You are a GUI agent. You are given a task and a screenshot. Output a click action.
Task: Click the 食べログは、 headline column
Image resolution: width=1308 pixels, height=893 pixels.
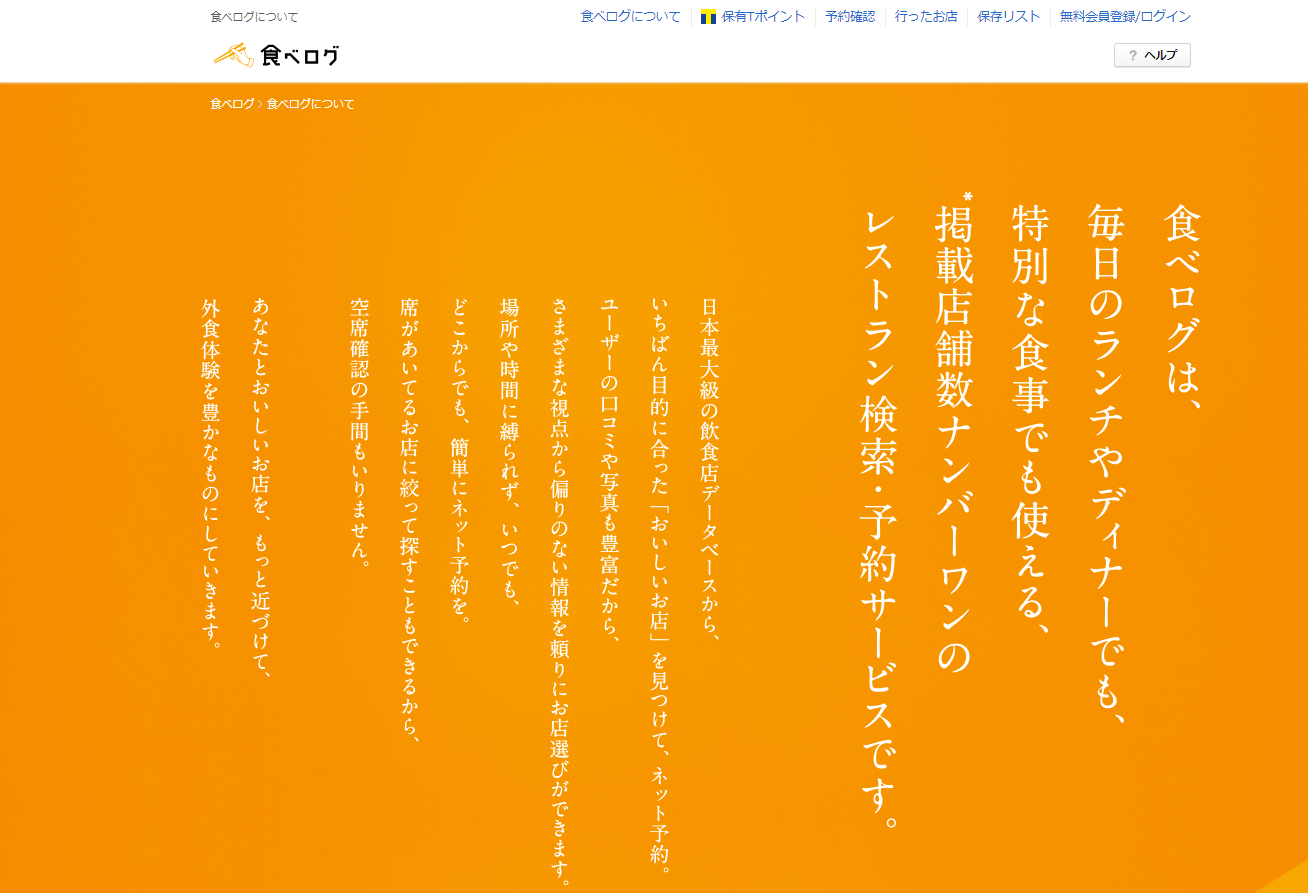point(1185,307)
